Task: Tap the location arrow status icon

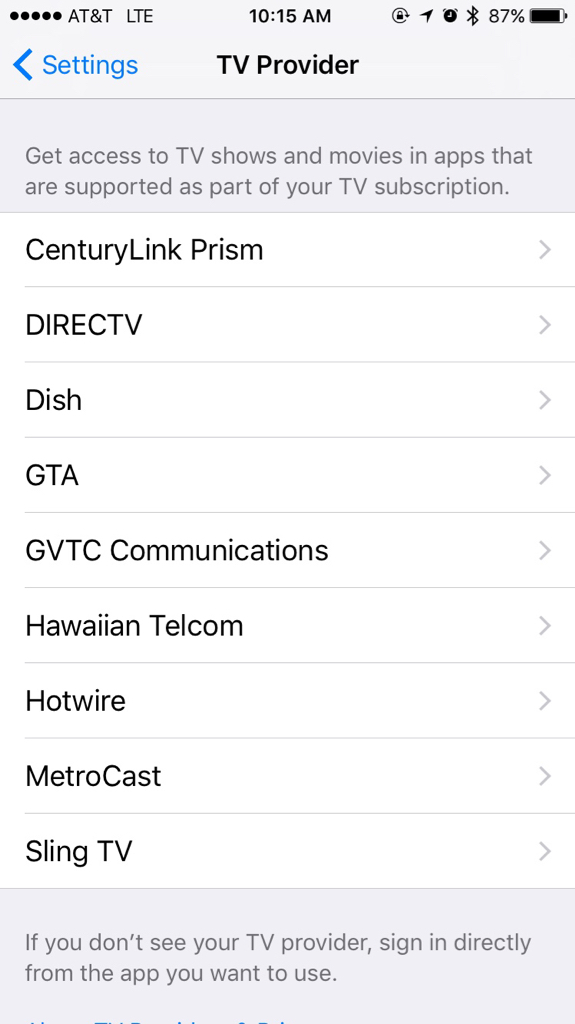Action: (427, 16)
